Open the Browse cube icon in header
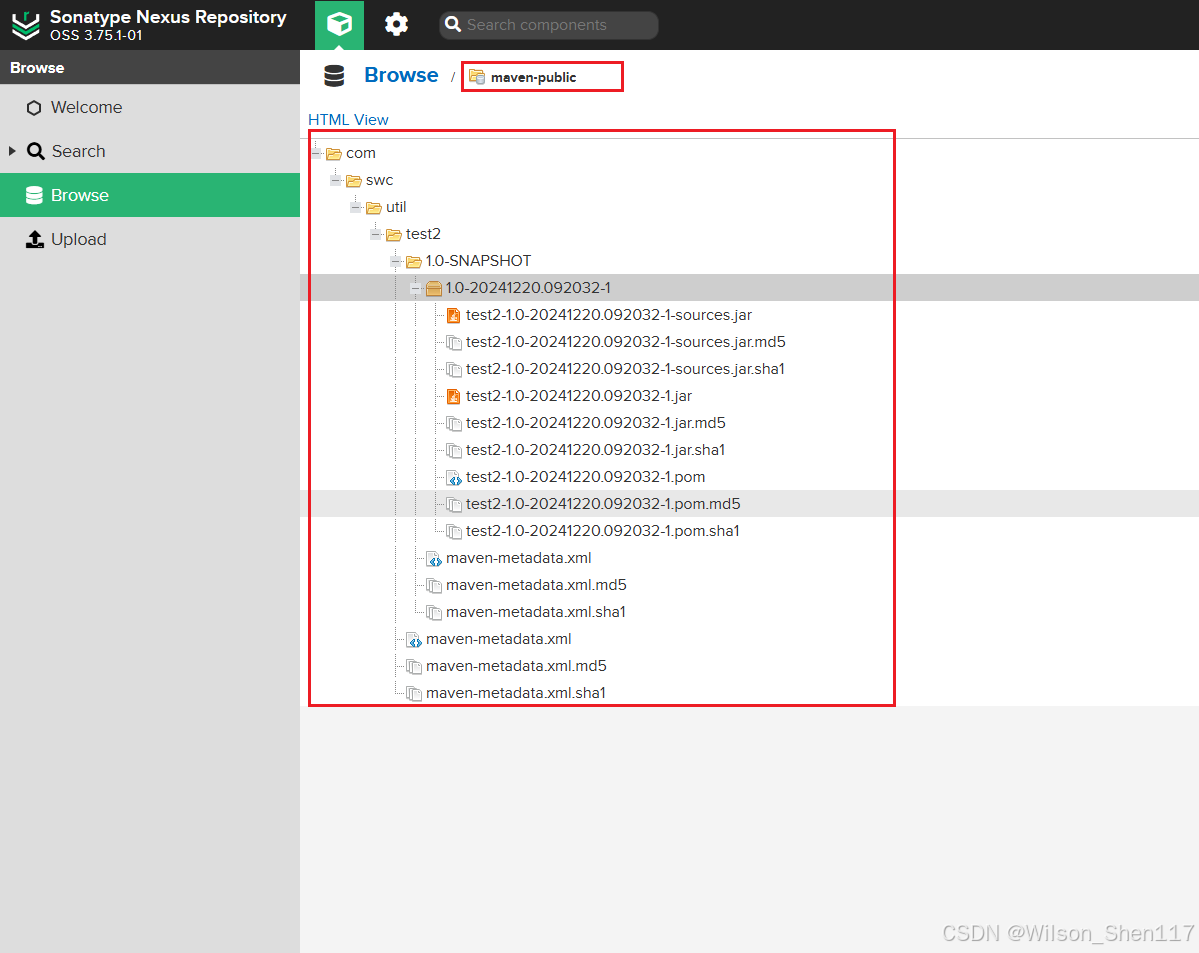Screen dimensions: 1199x953 point(340,24)
